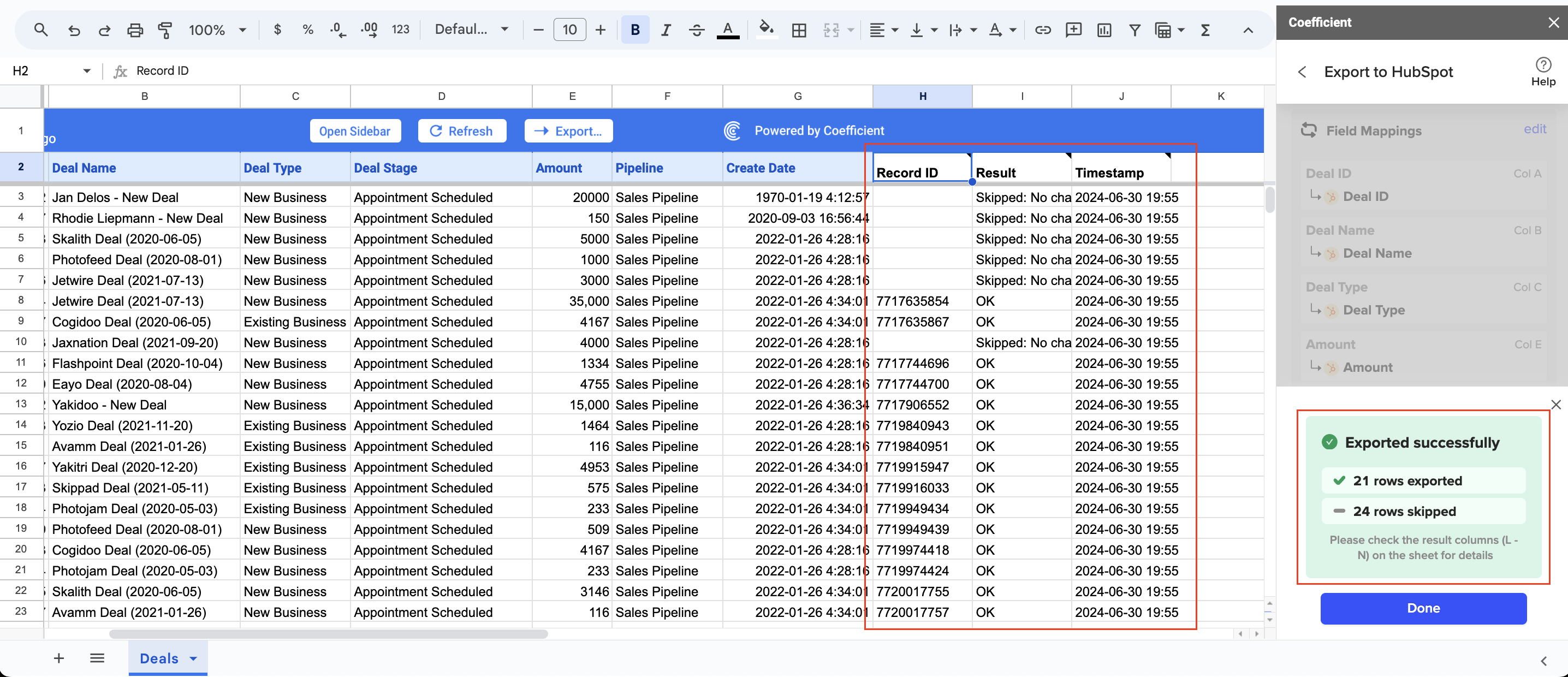Activate the paint format tool

coord(164,29)
